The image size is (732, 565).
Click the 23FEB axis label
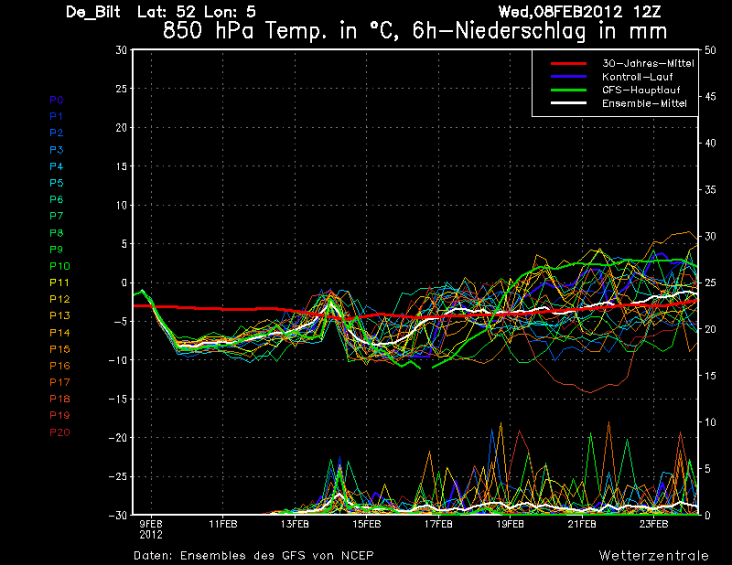(x=654, y=524)
